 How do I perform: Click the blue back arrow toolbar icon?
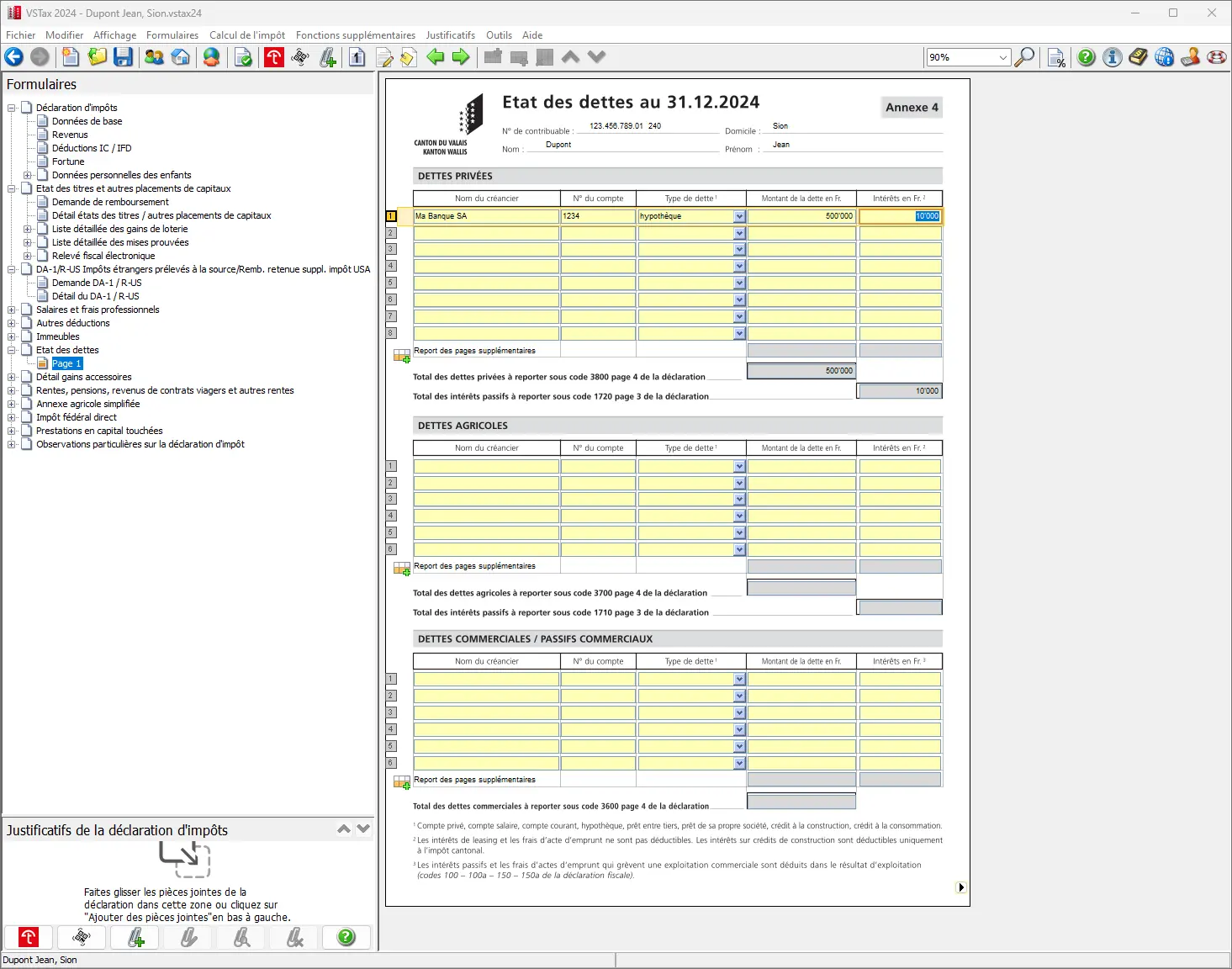pyautogui.click(x=14, y=57)
